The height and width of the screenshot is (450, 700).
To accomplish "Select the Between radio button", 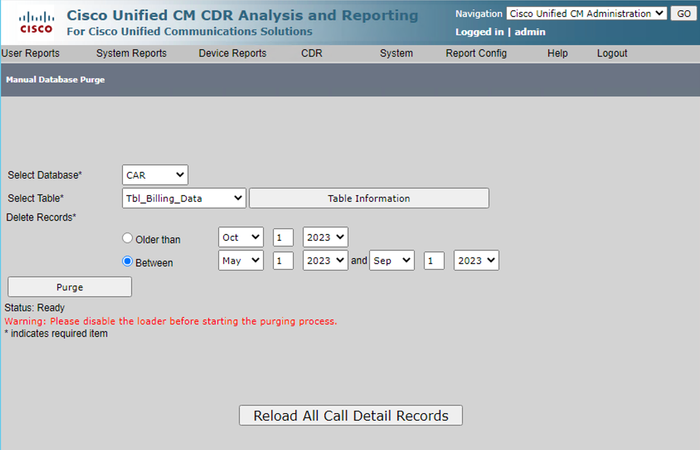I will tap(127, 262).
